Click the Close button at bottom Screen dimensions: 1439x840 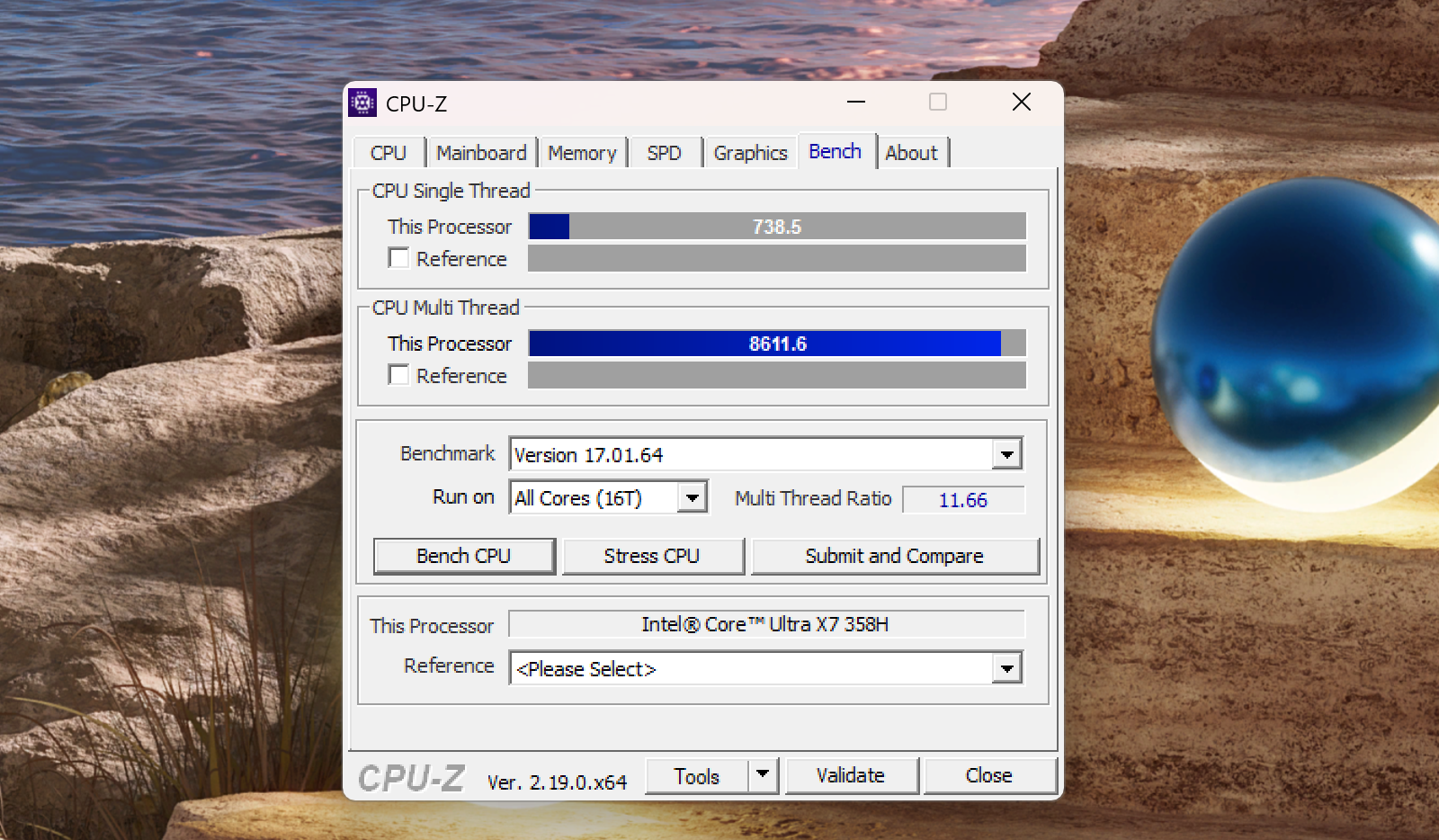(x=989, y=775)
